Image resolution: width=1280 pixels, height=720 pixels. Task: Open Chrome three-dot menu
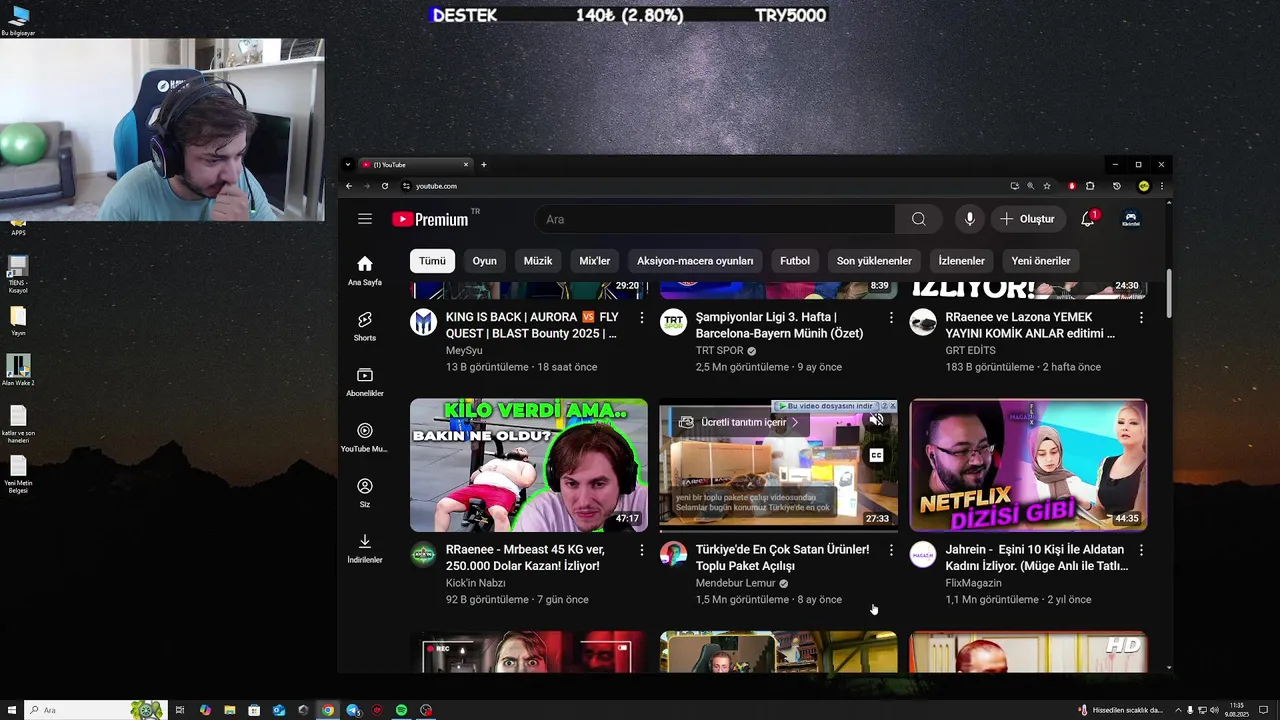coord(1161,186)
